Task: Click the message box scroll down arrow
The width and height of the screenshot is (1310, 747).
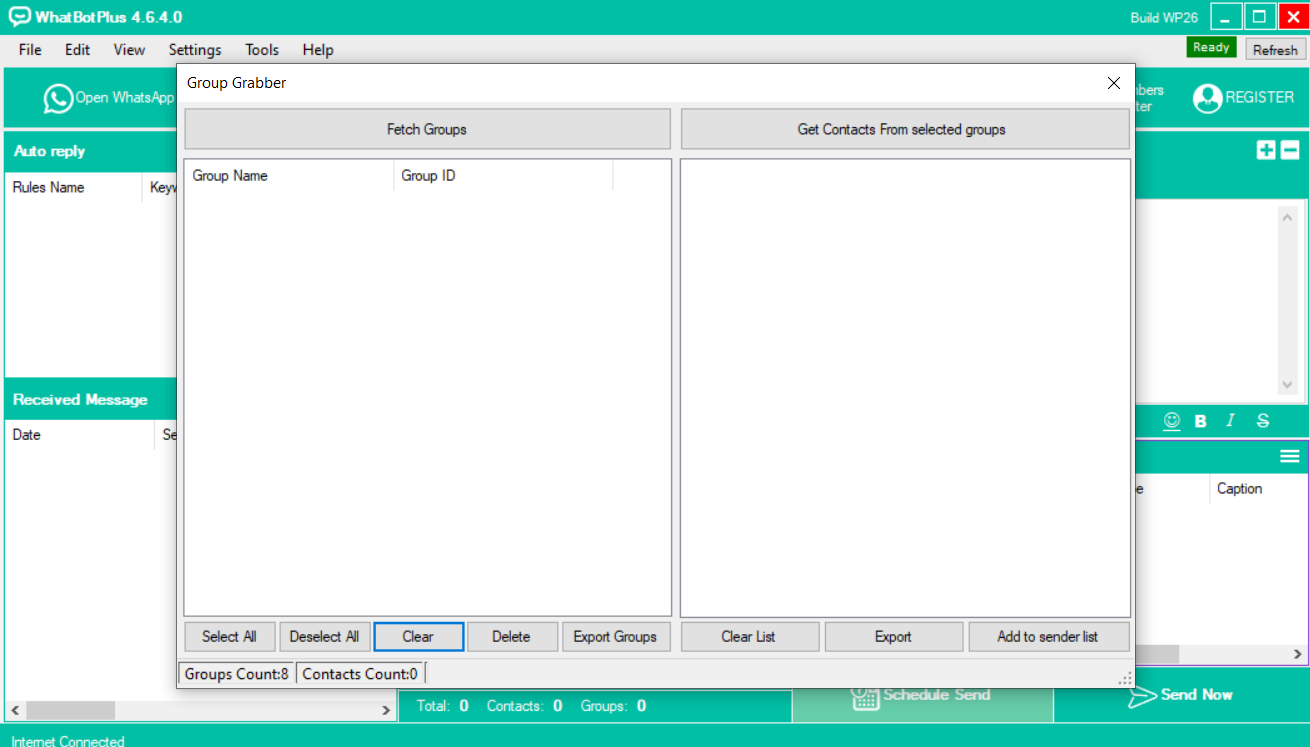Action: pos(1287,385)
